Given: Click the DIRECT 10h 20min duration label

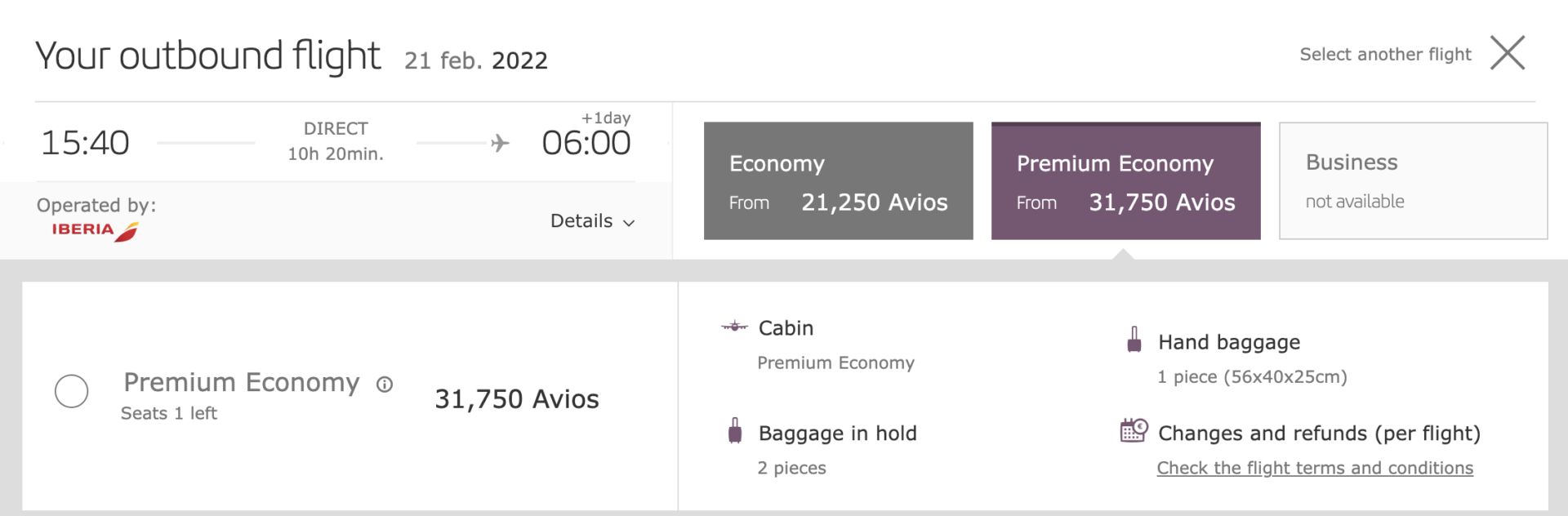Looking at the screenshot, I should click(x=336, y=141).
